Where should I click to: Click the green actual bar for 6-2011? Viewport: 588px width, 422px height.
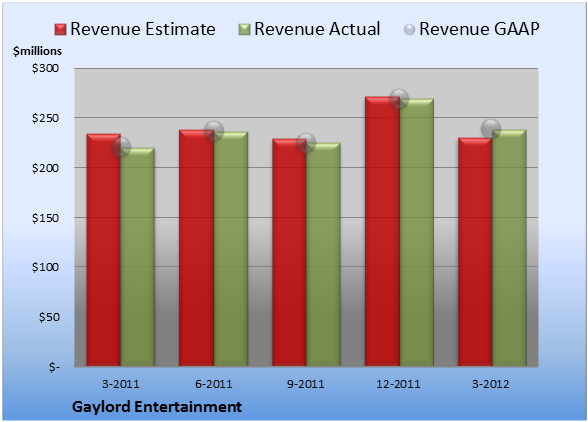[x=231, y=249]
